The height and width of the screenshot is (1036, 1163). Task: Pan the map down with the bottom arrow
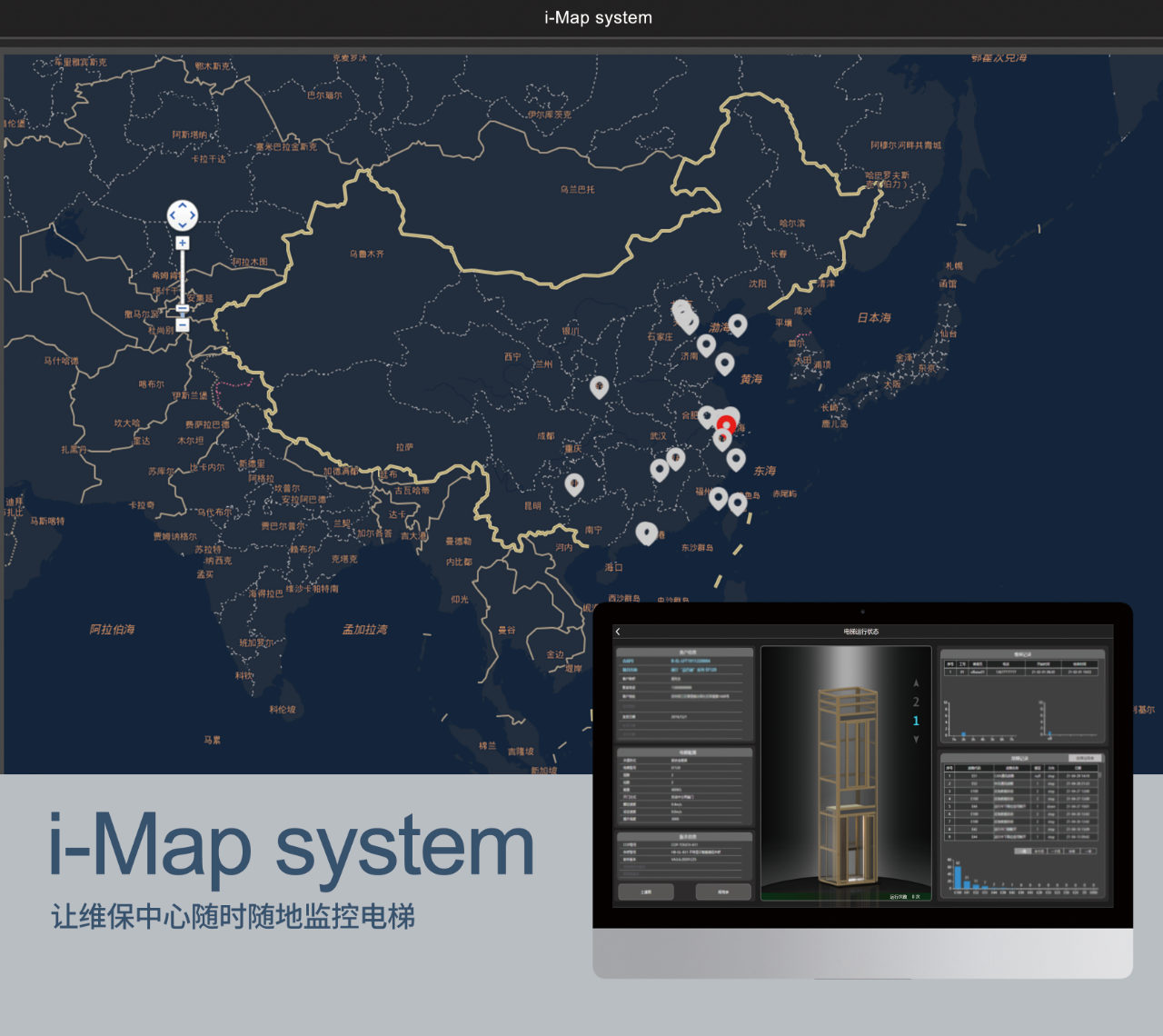[x=183, y=225]
